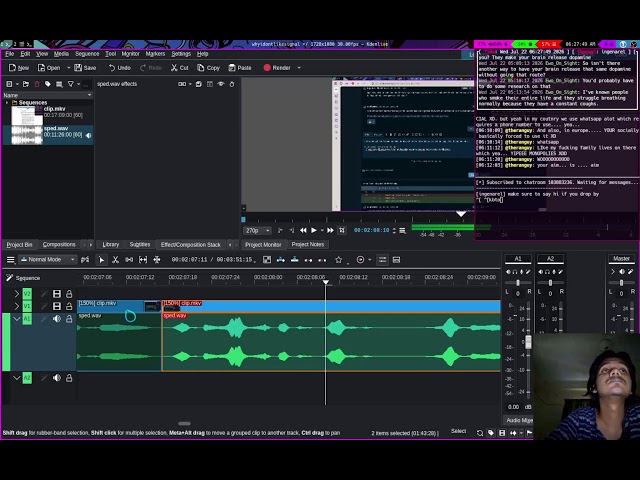Click the Overwrite clip zone icon

tap(295, 260)
